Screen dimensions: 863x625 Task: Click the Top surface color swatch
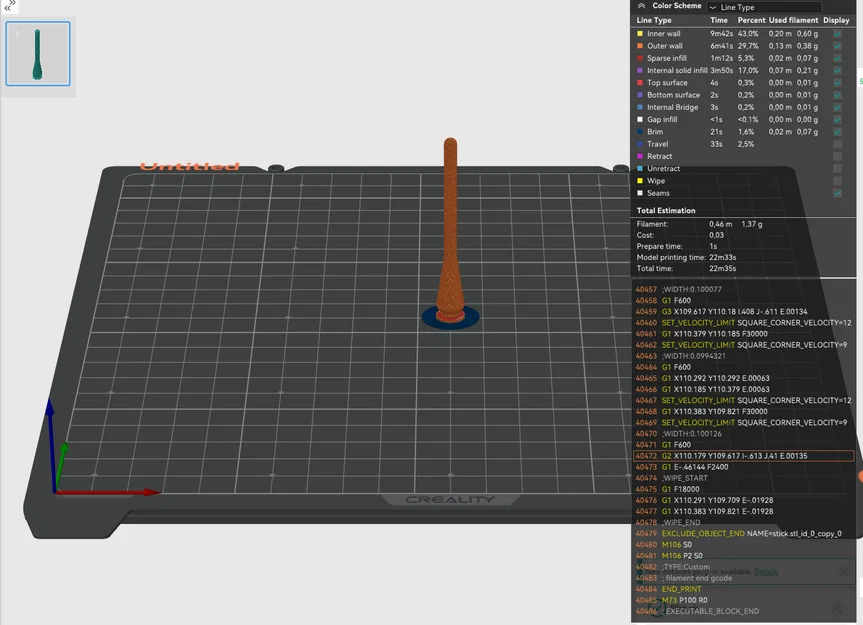(640, 83)
